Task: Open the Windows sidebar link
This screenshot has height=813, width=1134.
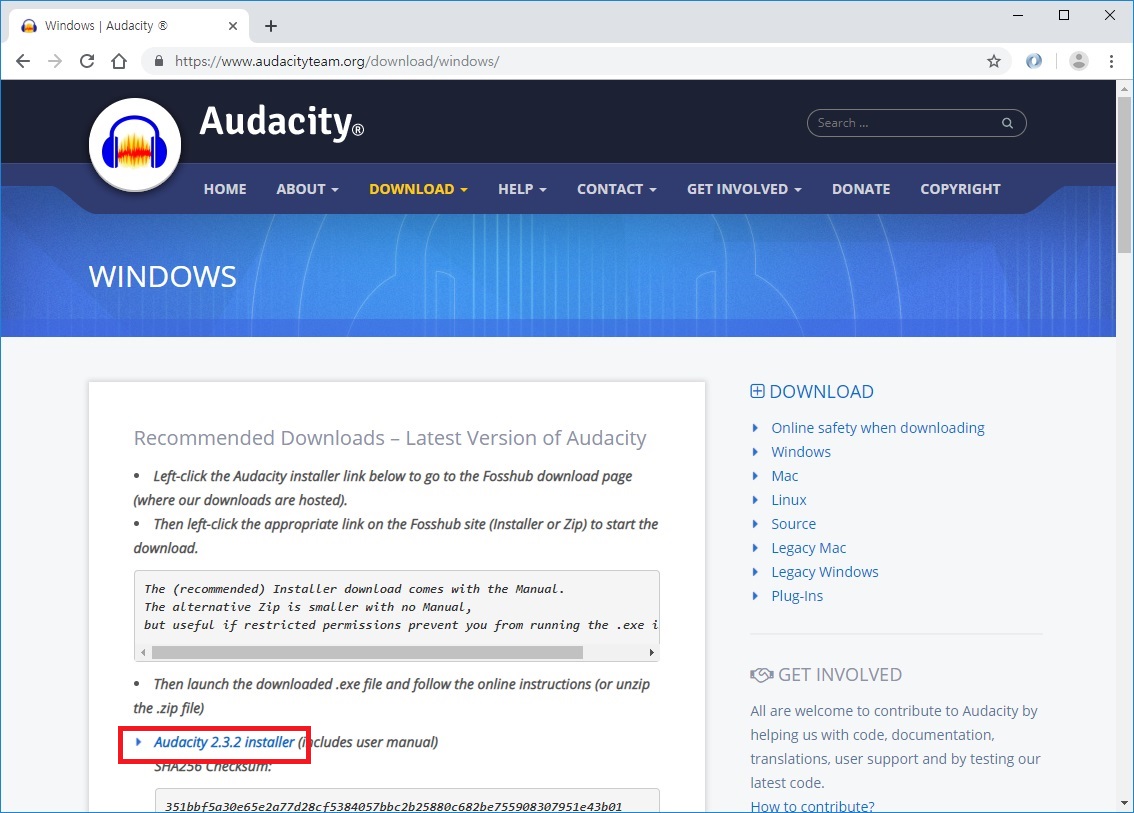Action: [801, 451]
